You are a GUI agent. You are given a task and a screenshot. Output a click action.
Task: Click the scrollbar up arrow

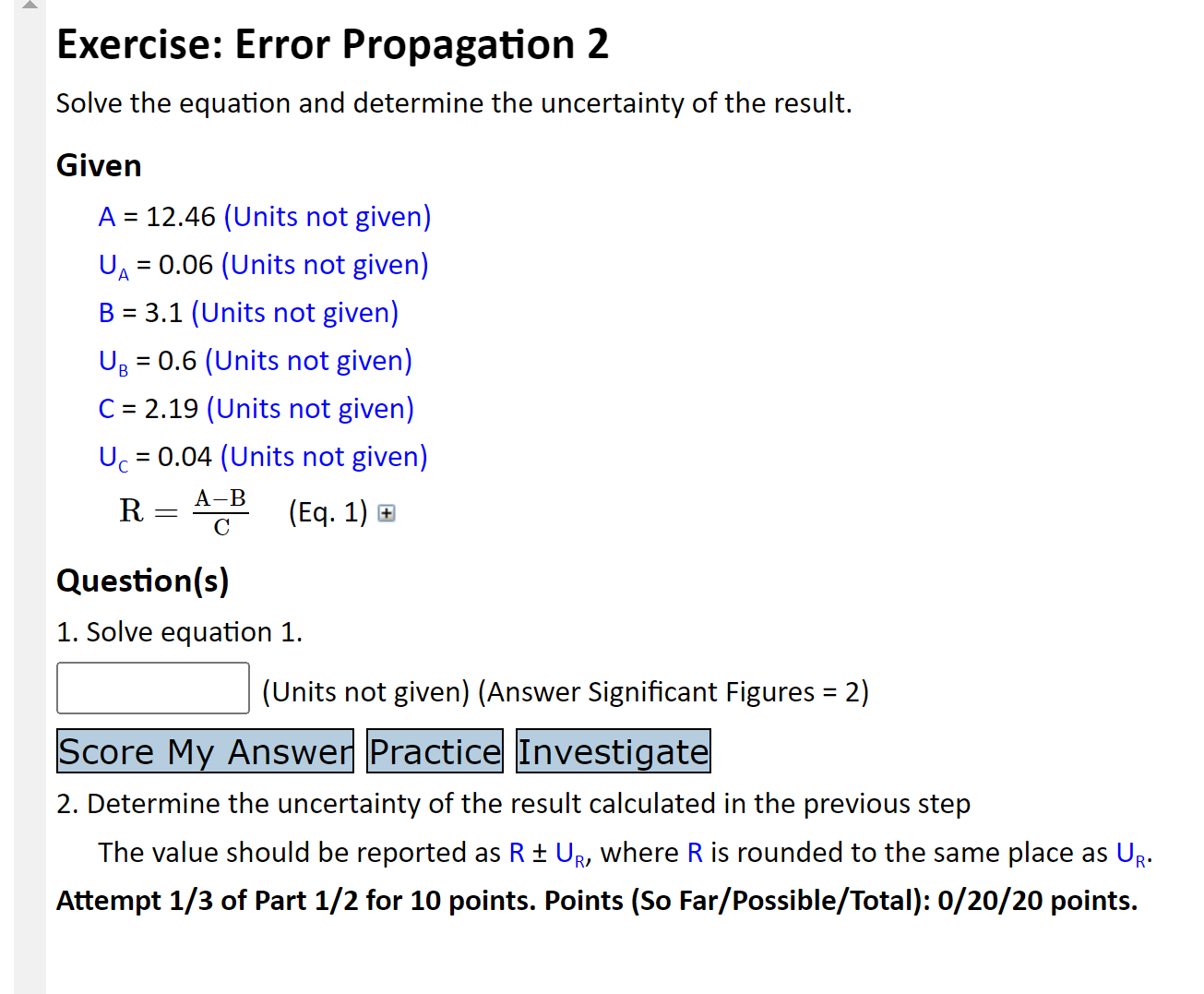pyautogui.click(x=29, y=7)
